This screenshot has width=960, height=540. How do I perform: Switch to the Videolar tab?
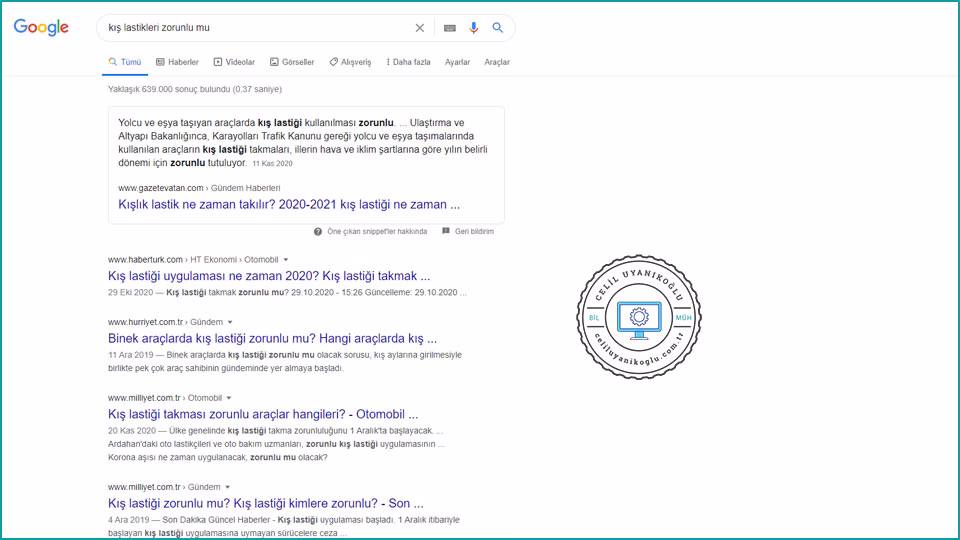(234, 62)
